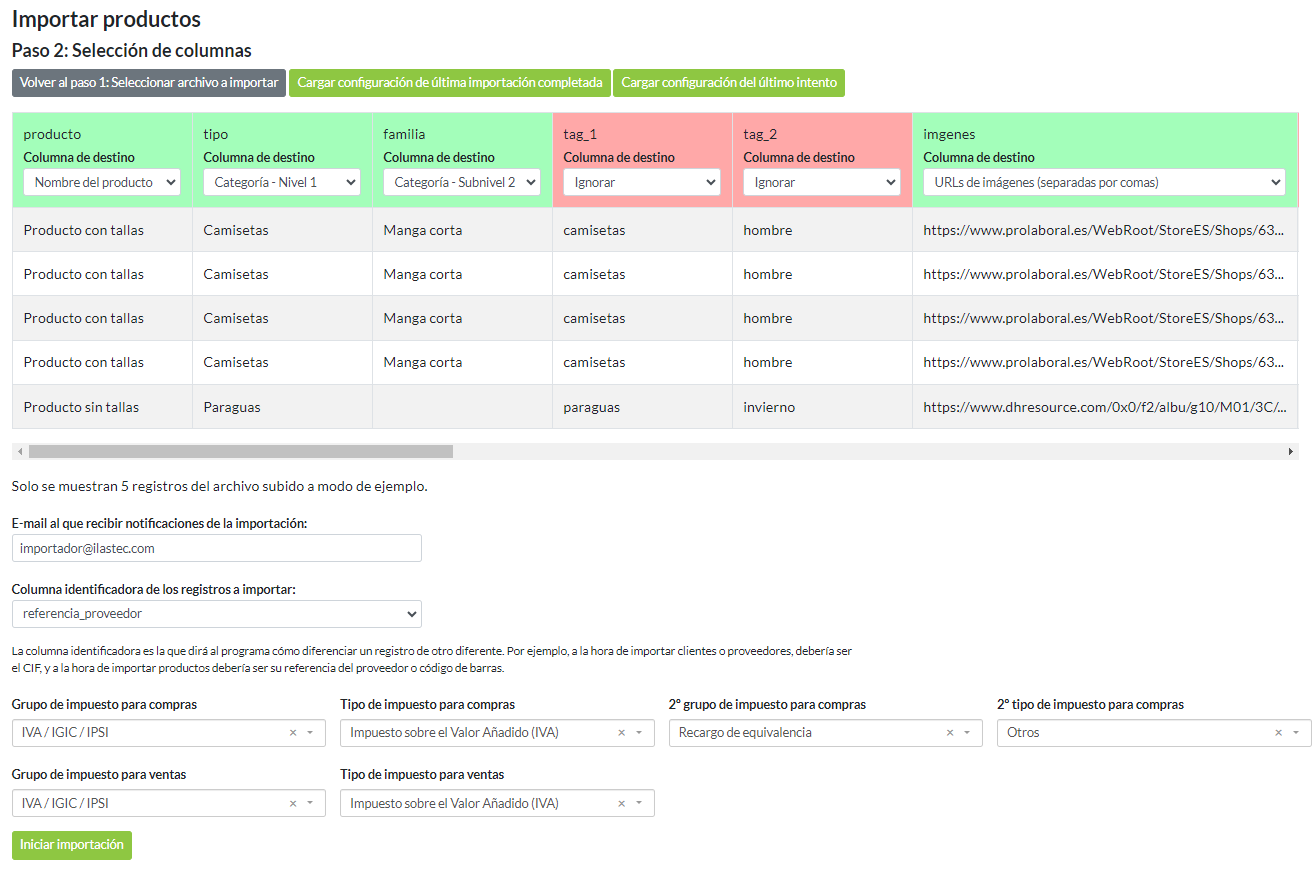Clear 'Grupo de impuesto para ventas' value

click(293, 804)
